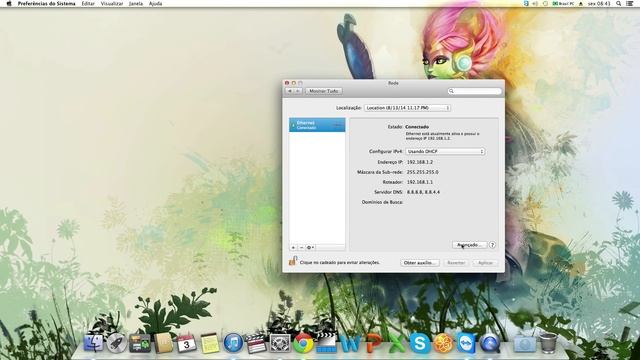This screenshot has width=640, height=360.
Task: Click the Conectado status text
Action: click(x=417, y=127)
